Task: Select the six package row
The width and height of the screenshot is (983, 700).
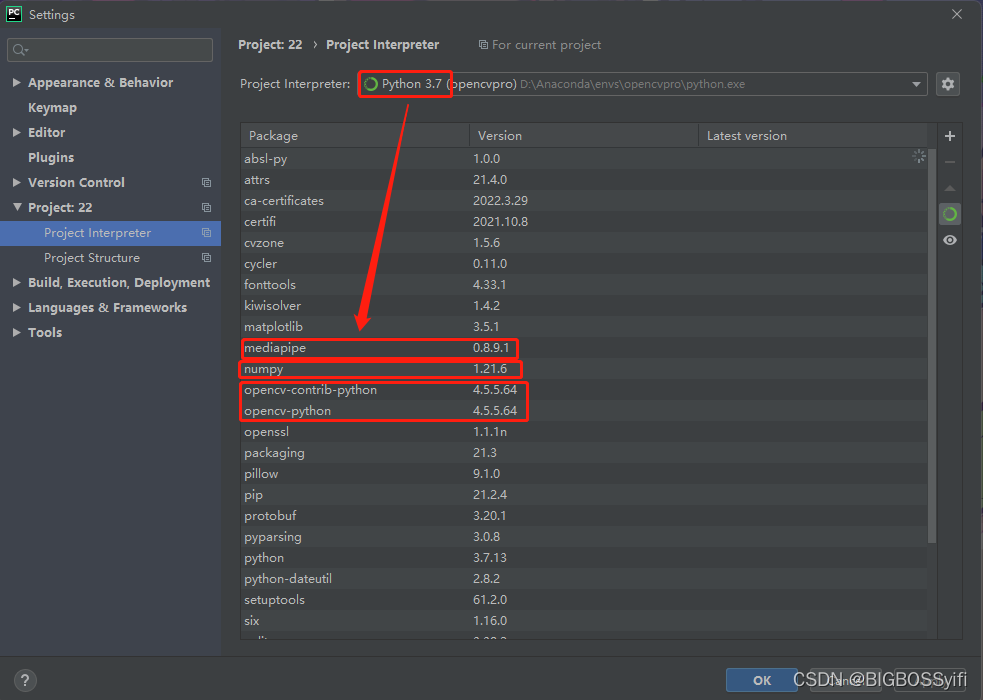Action: 584,620
